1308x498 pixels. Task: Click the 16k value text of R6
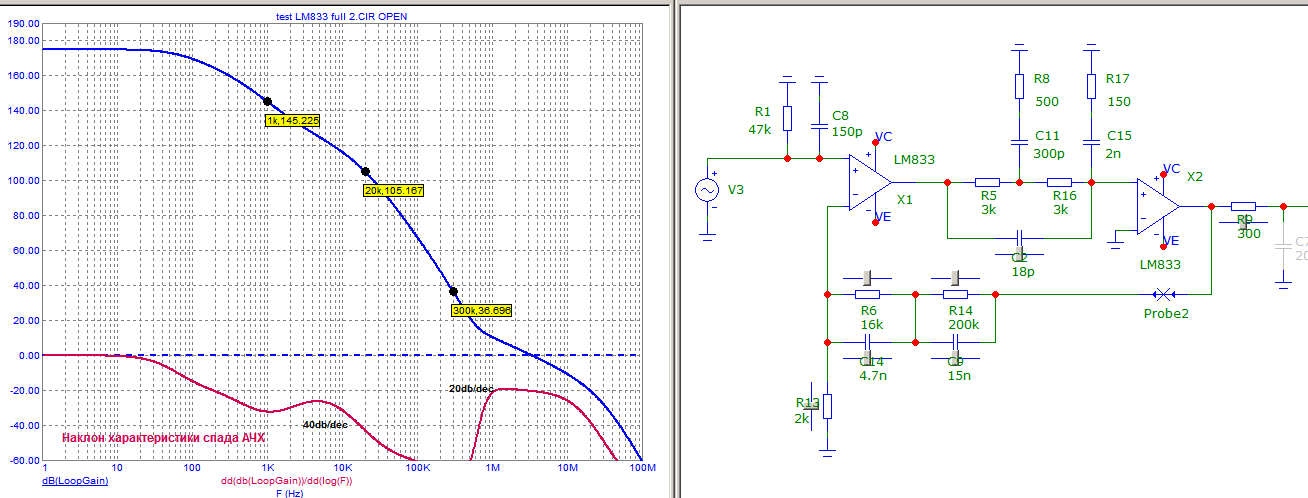point(872,325)
